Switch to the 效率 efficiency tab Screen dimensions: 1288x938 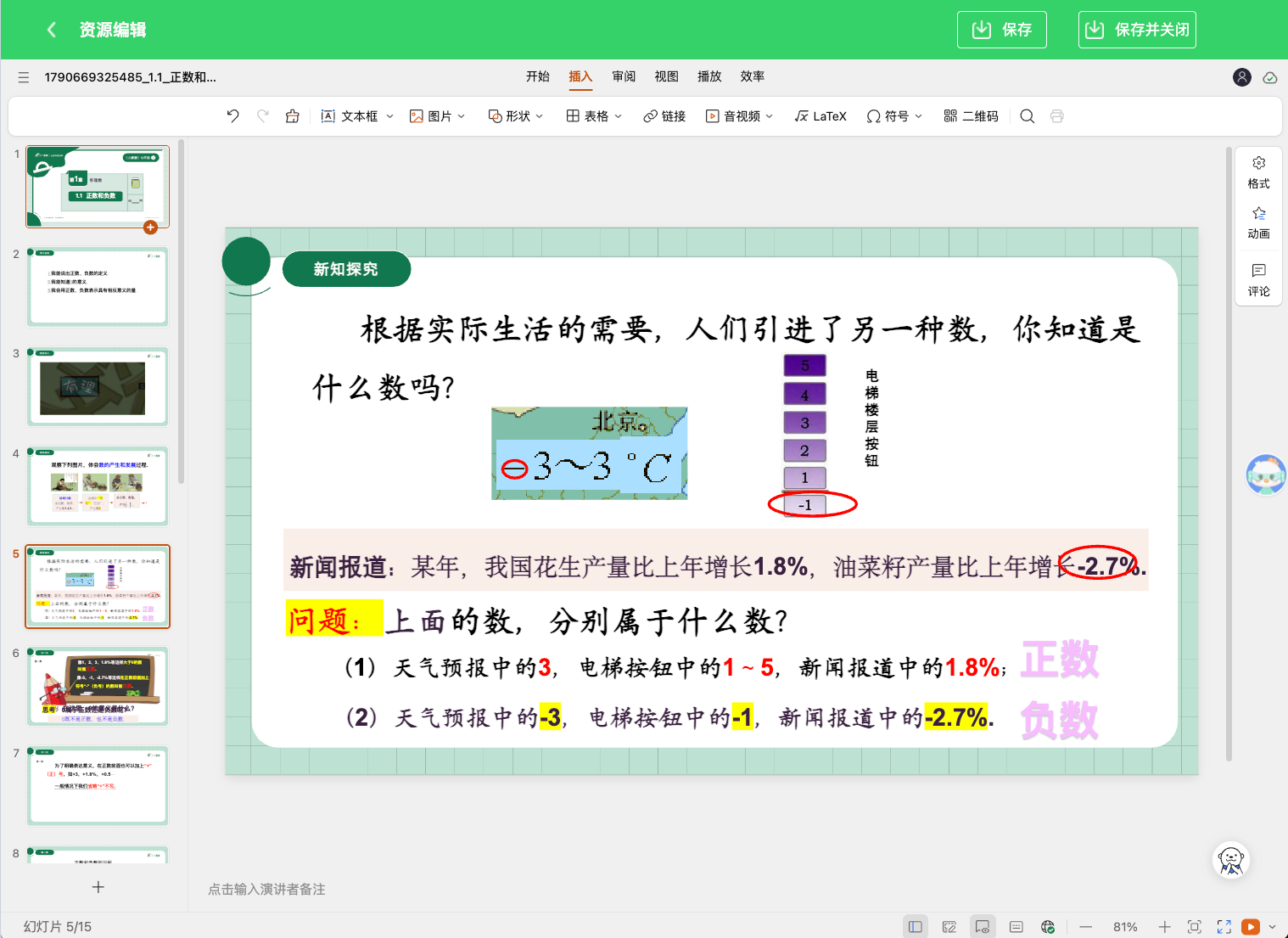click(x=752, y=76)
